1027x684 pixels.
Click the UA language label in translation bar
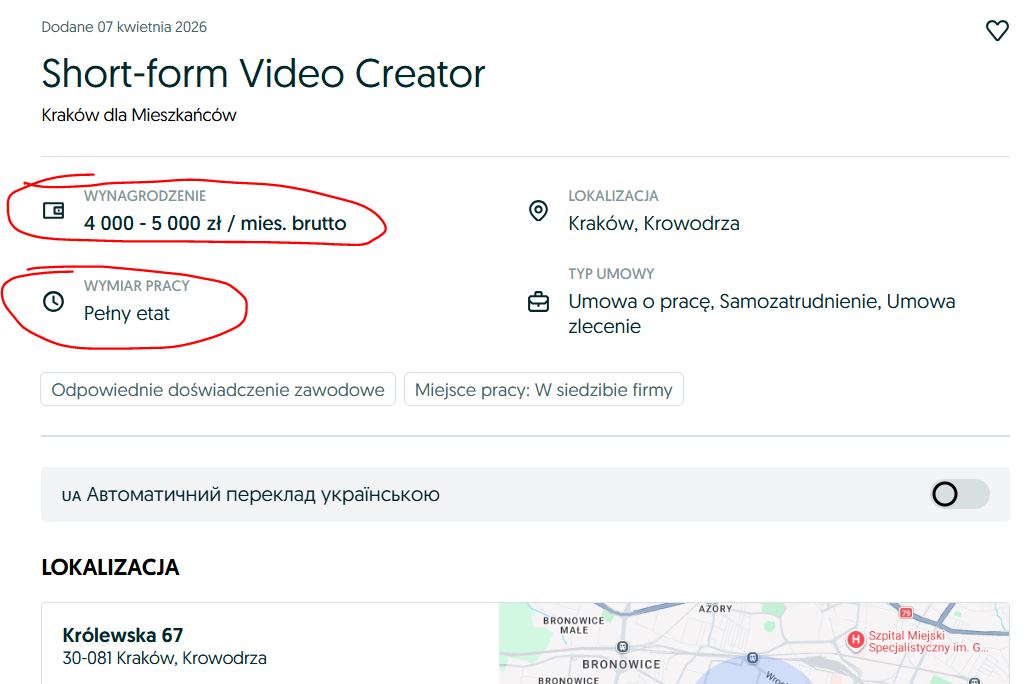coord(70,496)
